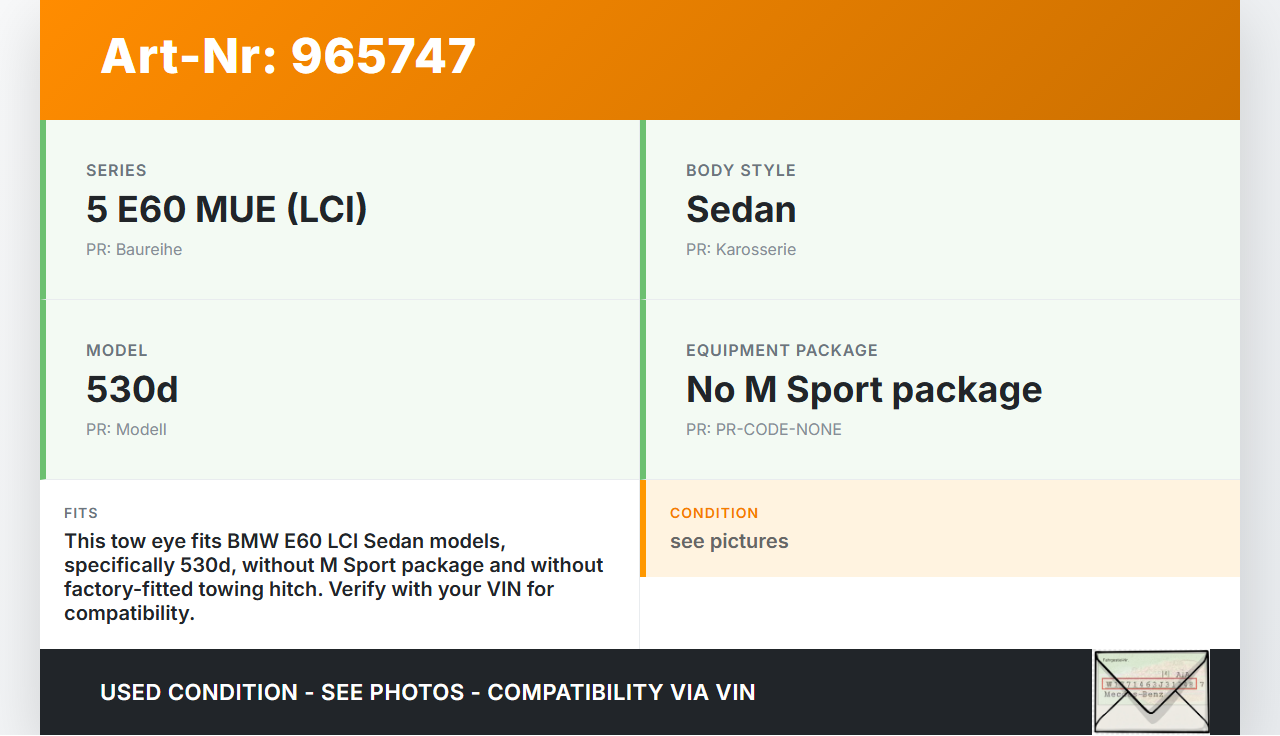The height and width of the screenshot is (736, 1280).
Task: Click the Art-Nr: 965747 heading
Action: (x=288, y=56)
